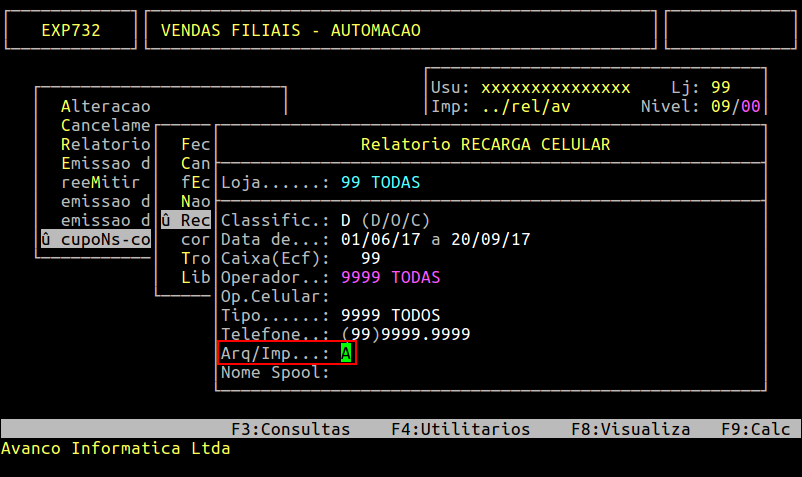Click highlighted cupoNs-co menu item
This screenshot has width=802, height=477.
95,239
